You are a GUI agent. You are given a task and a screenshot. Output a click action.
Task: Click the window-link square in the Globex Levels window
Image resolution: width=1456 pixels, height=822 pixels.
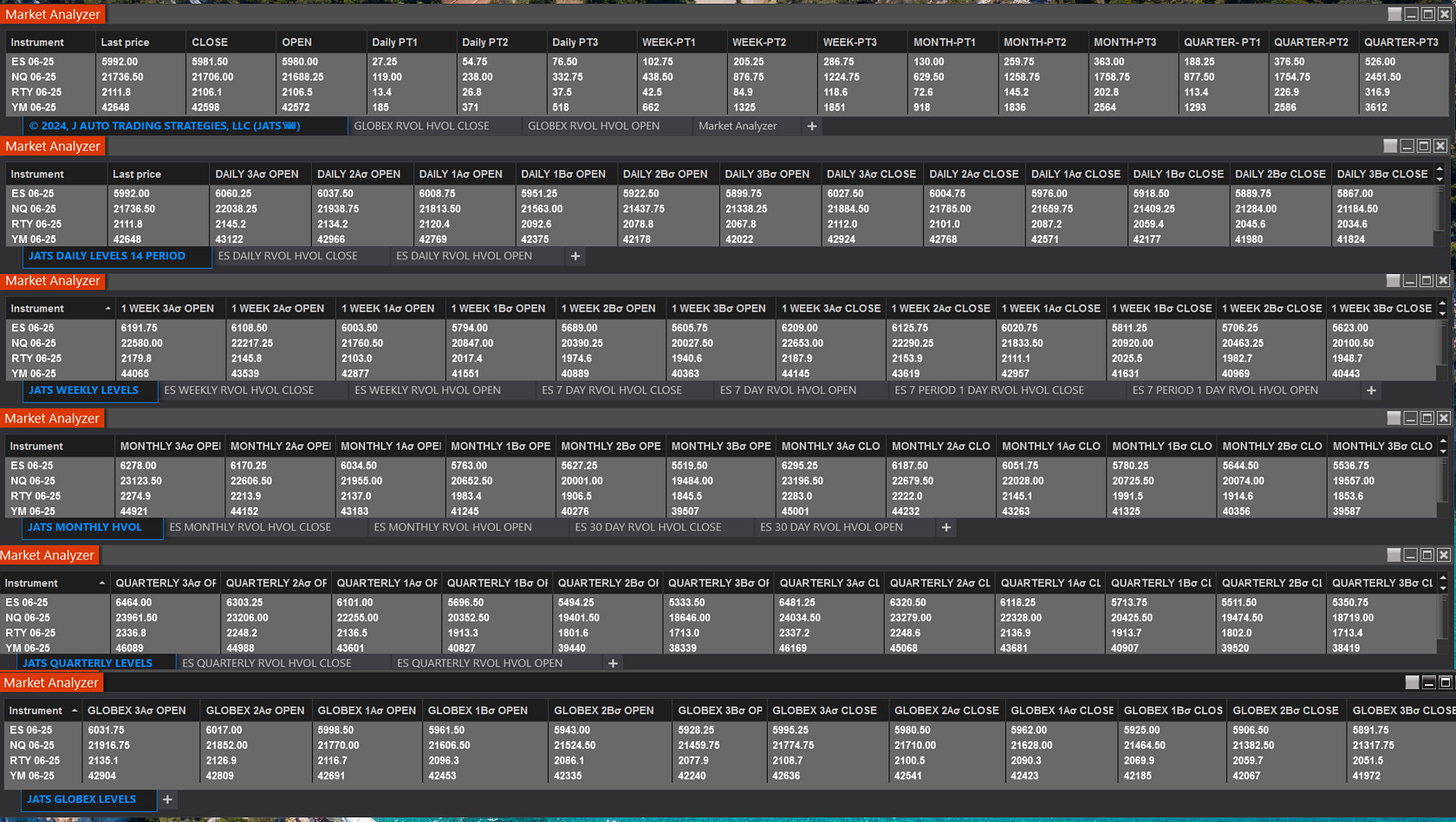pyautogui.click(x=1412, y=683)
